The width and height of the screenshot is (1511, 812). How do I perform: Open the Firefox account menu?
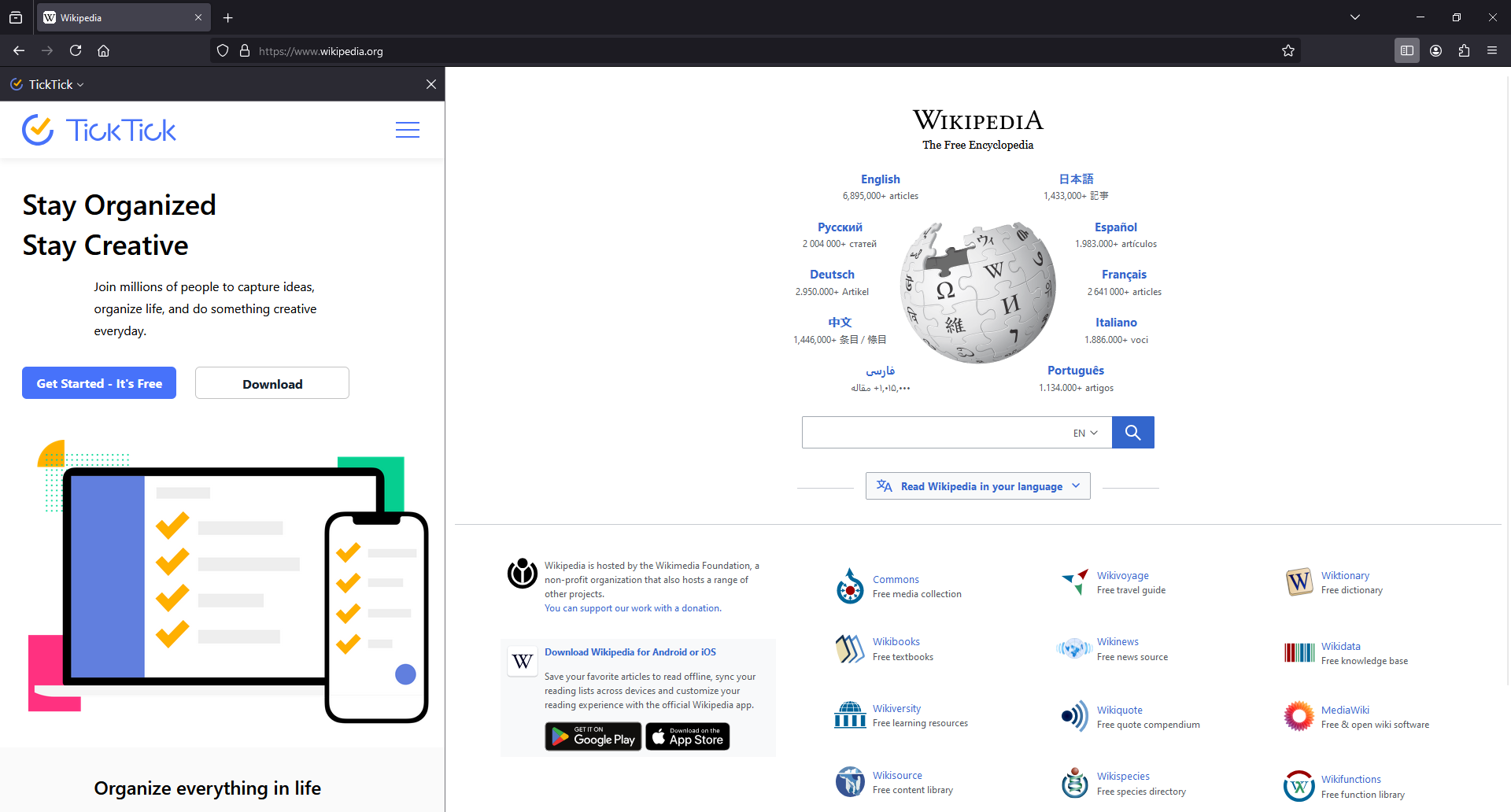(1435, 50)
